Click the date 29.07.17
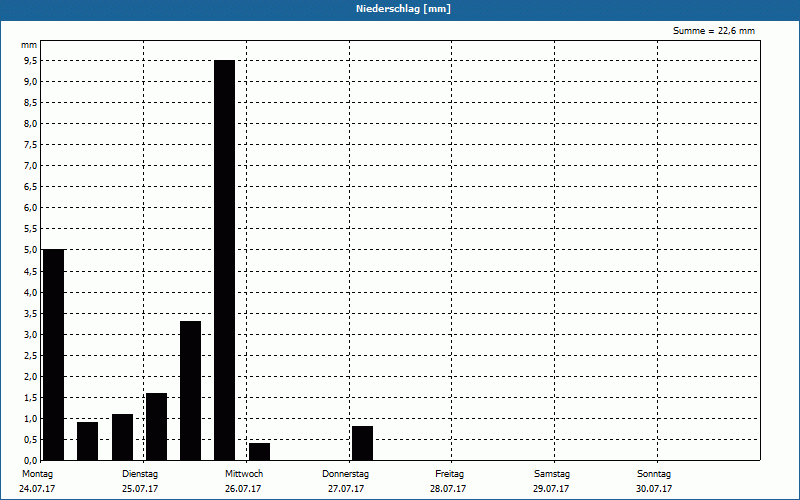The image size is (800, 500). 551,489
